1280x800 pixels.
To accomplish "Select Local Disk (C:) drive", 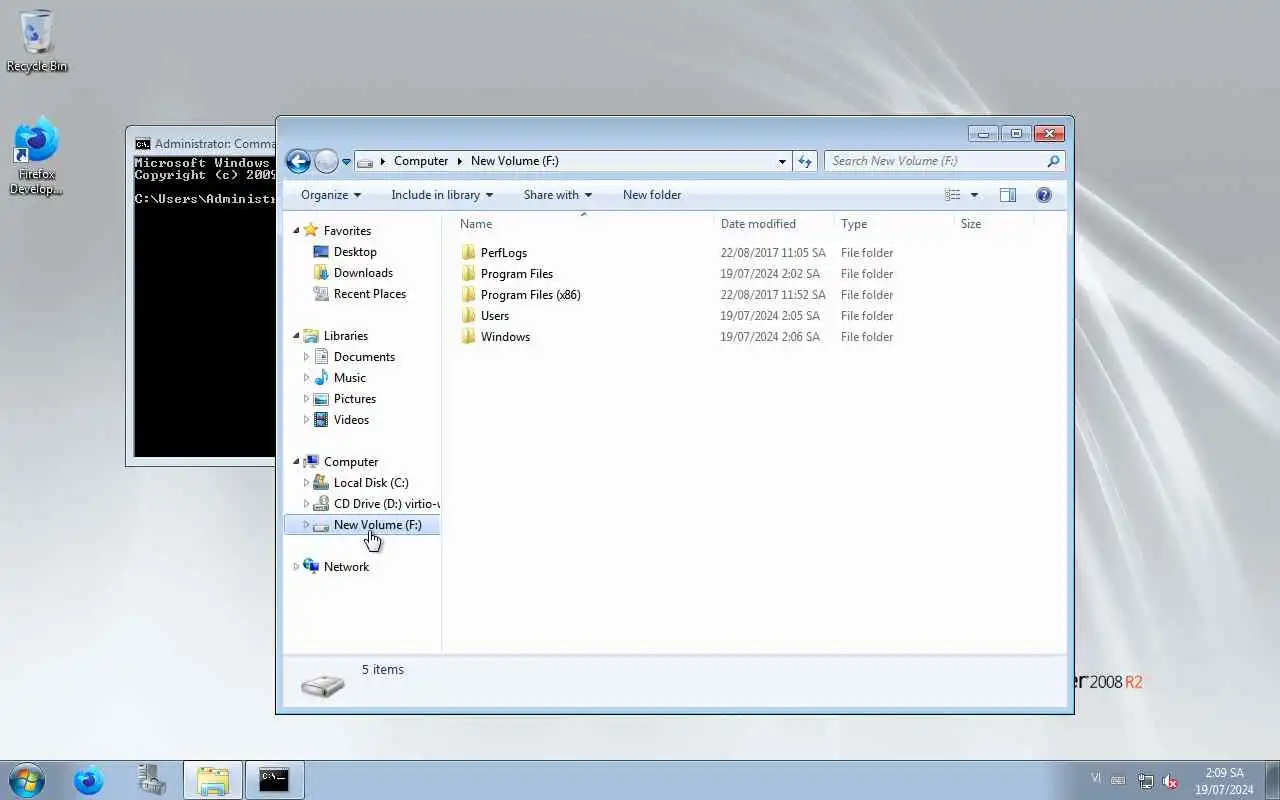I will coord(371,483).
